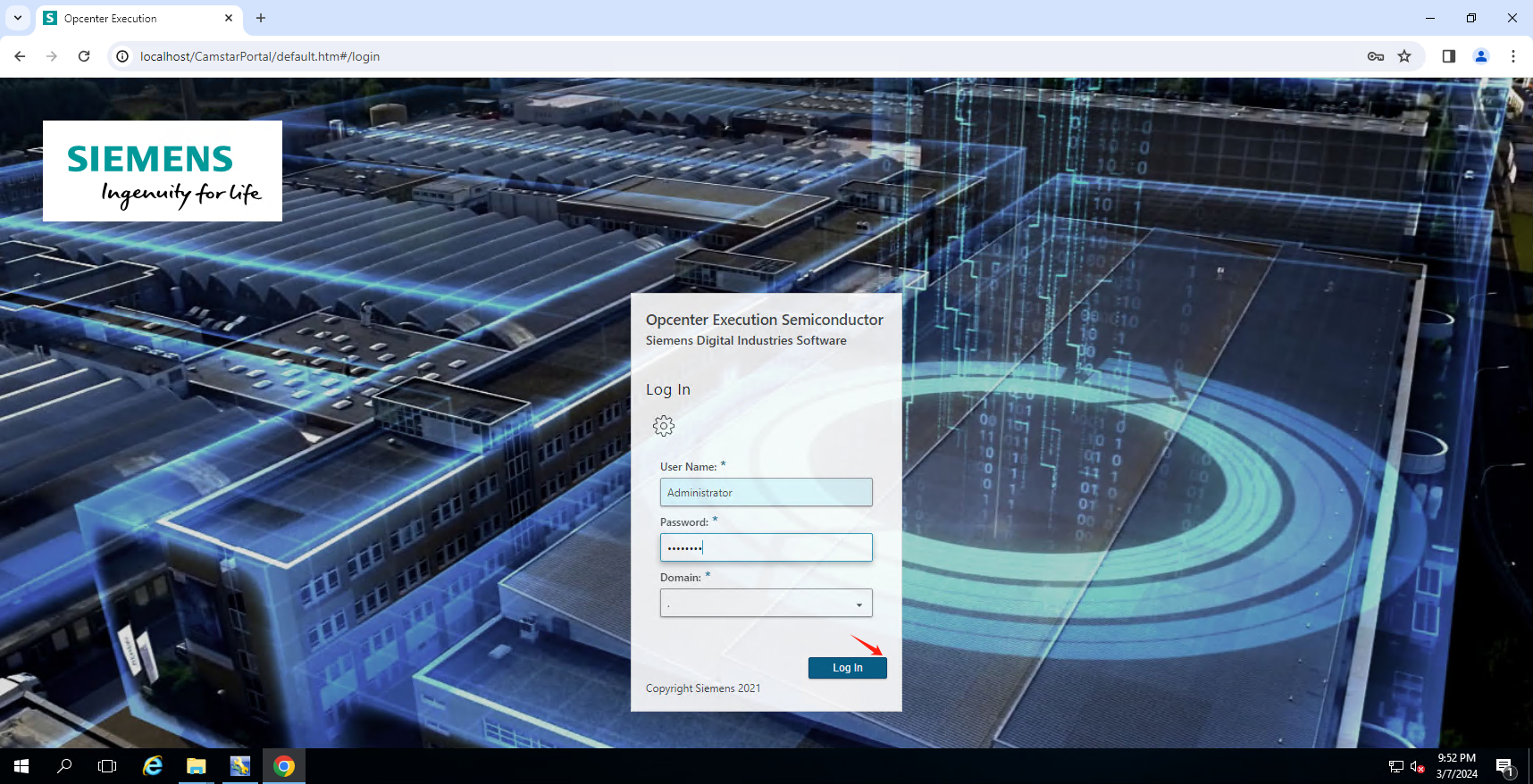The height and width of the screenshot is (784, 1533).
Task: Click the User Name label
Action: point(688,467)
